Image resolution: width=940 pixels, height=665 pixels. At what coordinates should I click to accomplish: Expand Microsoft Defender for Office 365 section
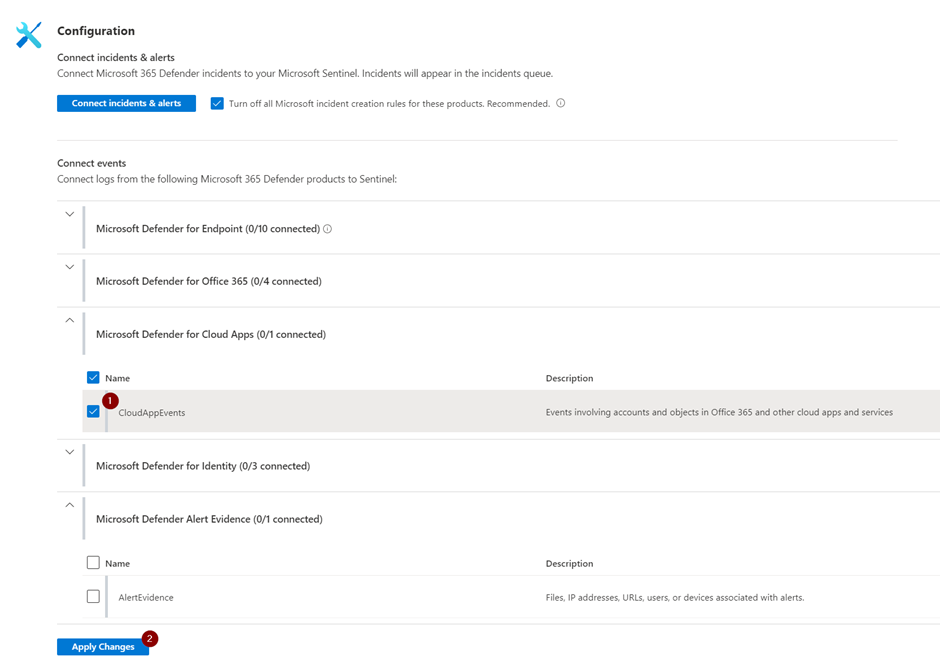pyautogui.click(x=70, y=267)
